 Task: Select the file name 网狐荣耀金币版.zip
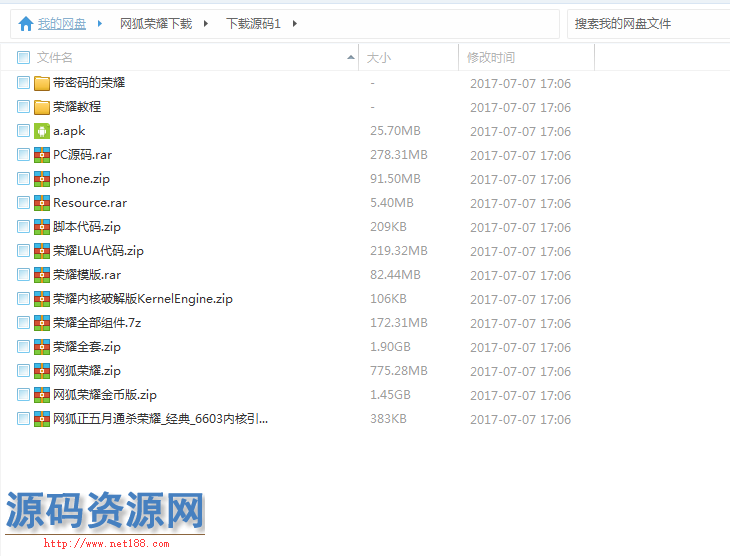click(x=105, y=395)
